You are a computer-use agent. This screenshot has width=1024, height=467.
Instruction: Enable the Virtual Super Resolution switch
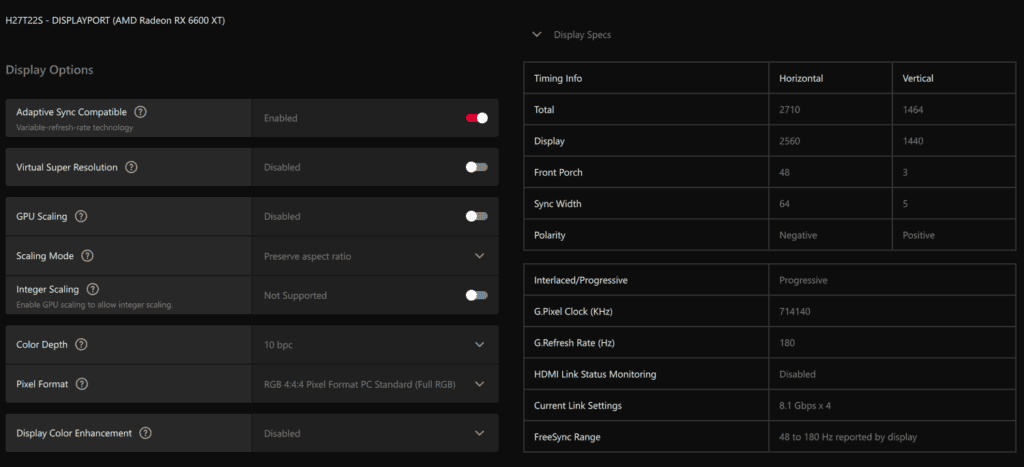click(477, 167)
